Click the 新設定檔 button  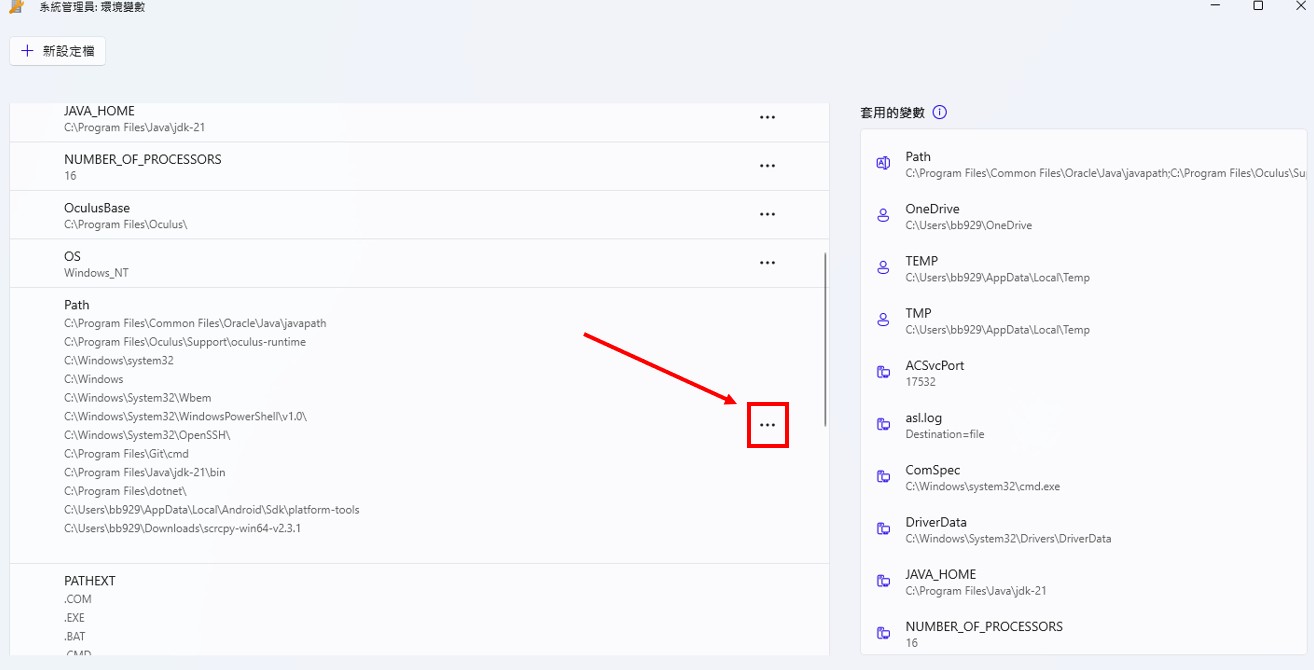pos(58,51)
